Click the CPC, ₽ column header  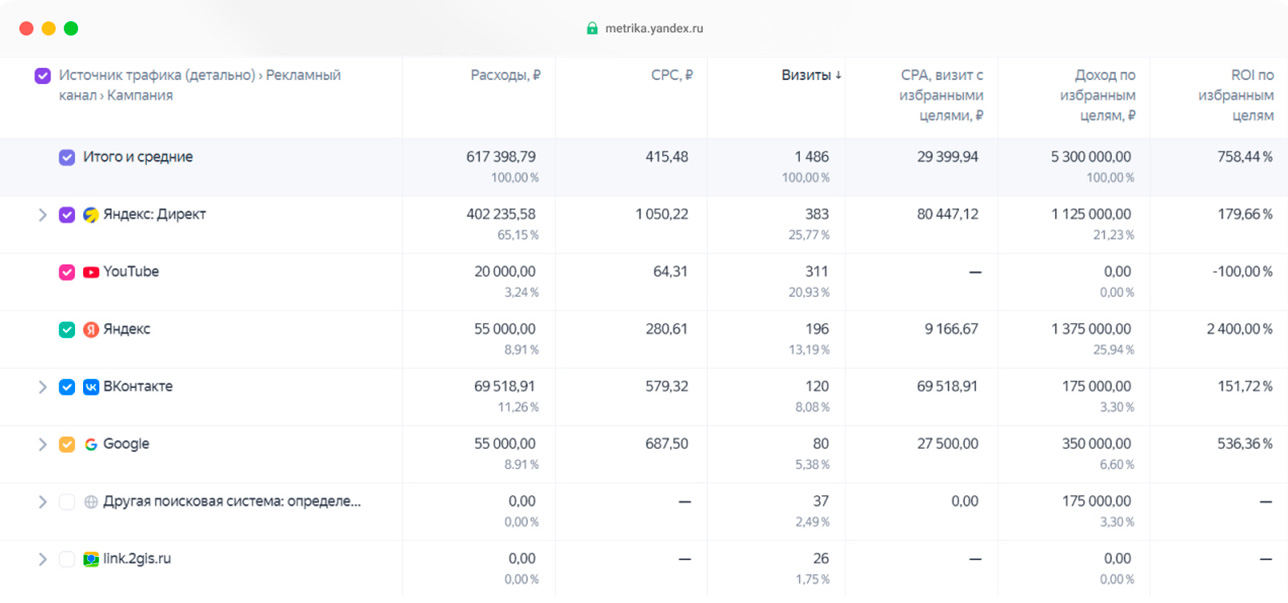coord(672,75)
